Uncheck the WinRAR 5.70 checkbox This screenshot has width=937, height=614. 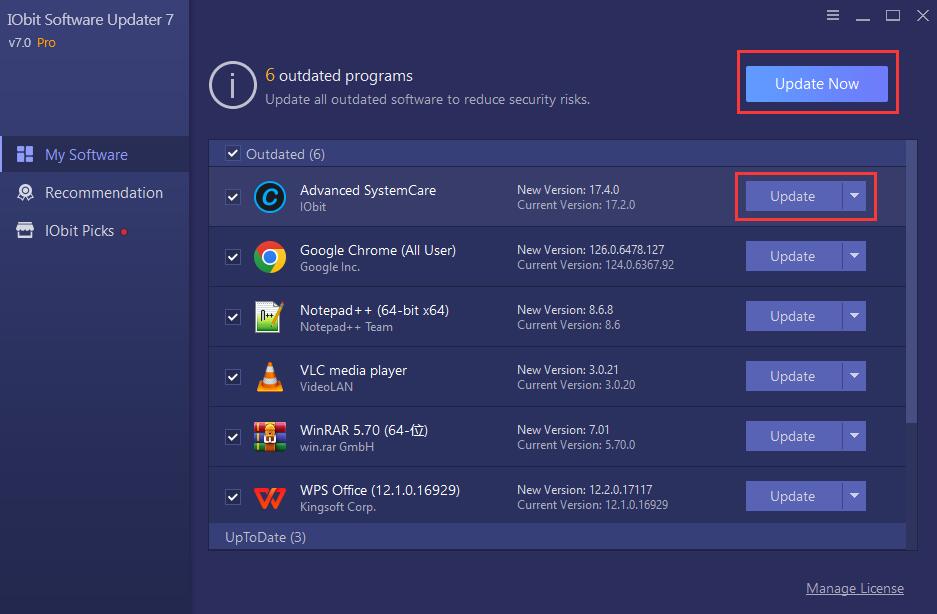233,436
